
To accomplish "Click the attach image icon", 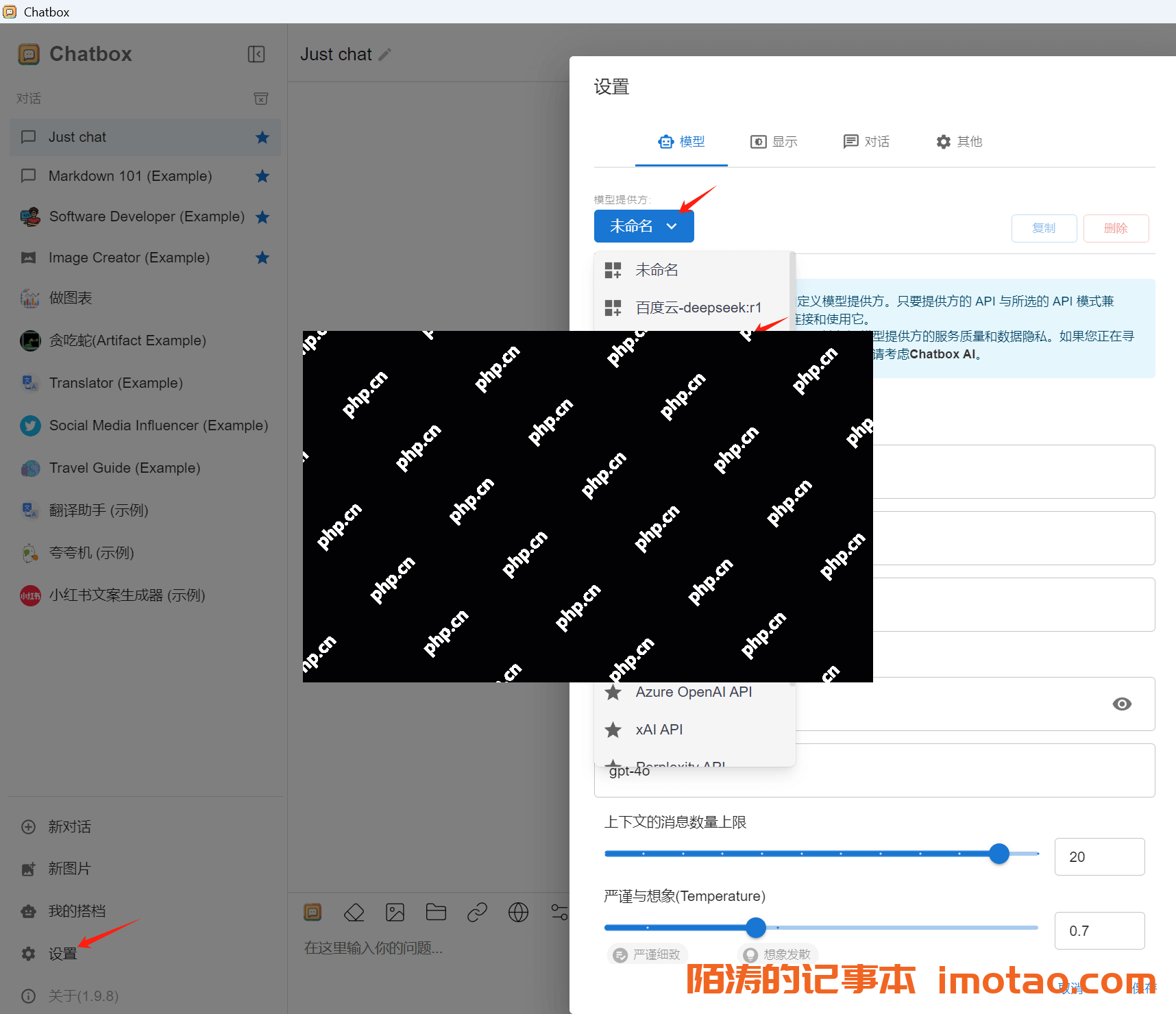I will pyautogui.click(x=395, y=912).
